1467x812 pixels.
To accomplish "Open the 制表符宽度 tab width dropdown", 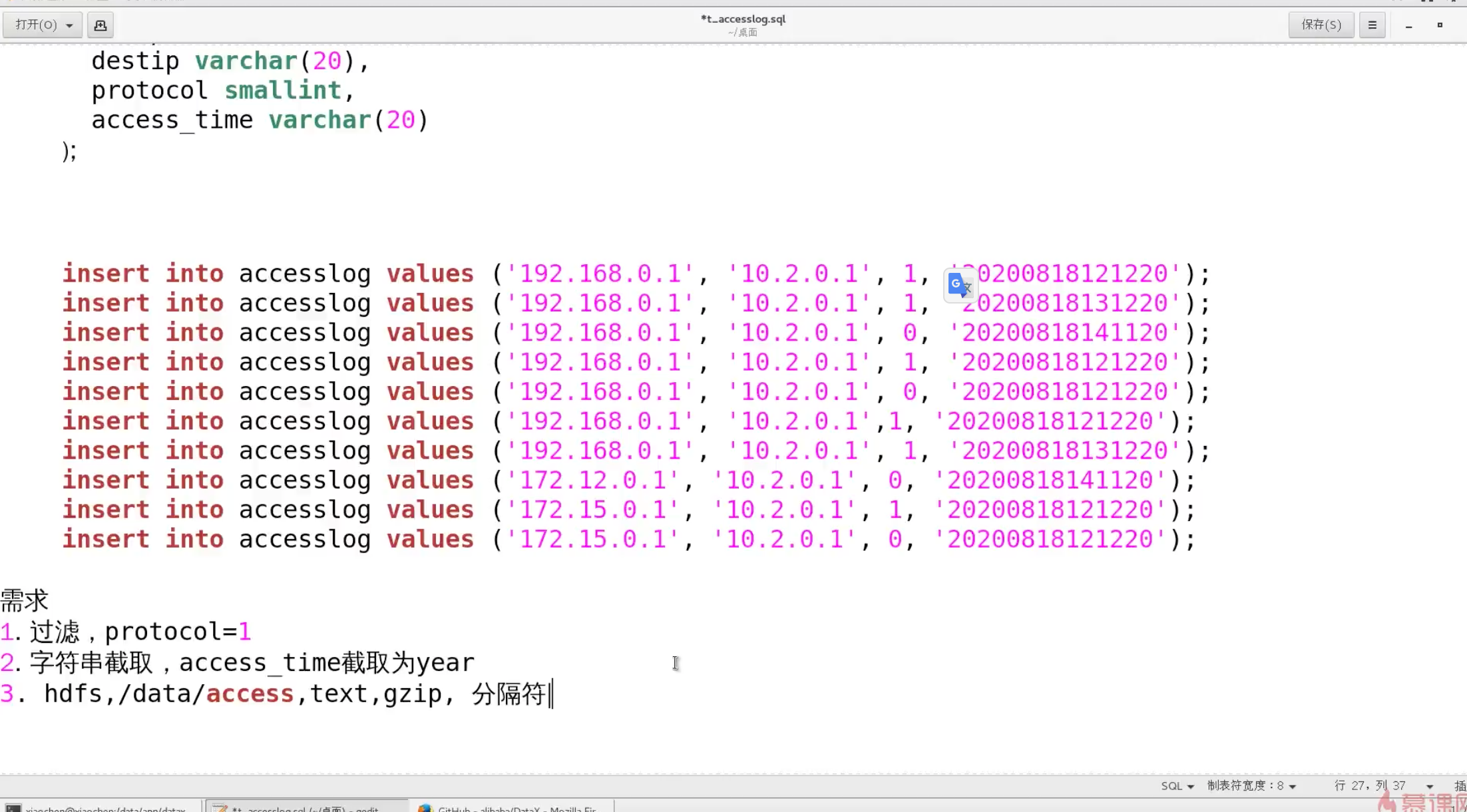I will (1251, 786).
